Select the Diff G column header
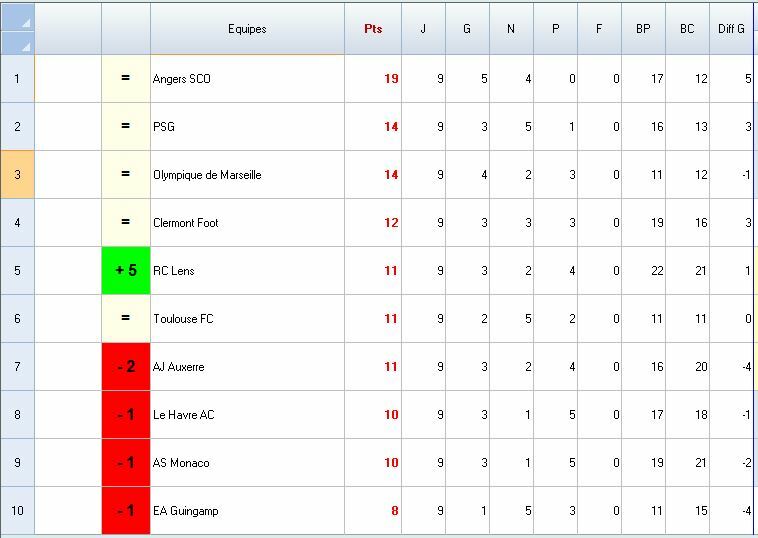Viewport: 758px width, 538px height. (731, 29)
